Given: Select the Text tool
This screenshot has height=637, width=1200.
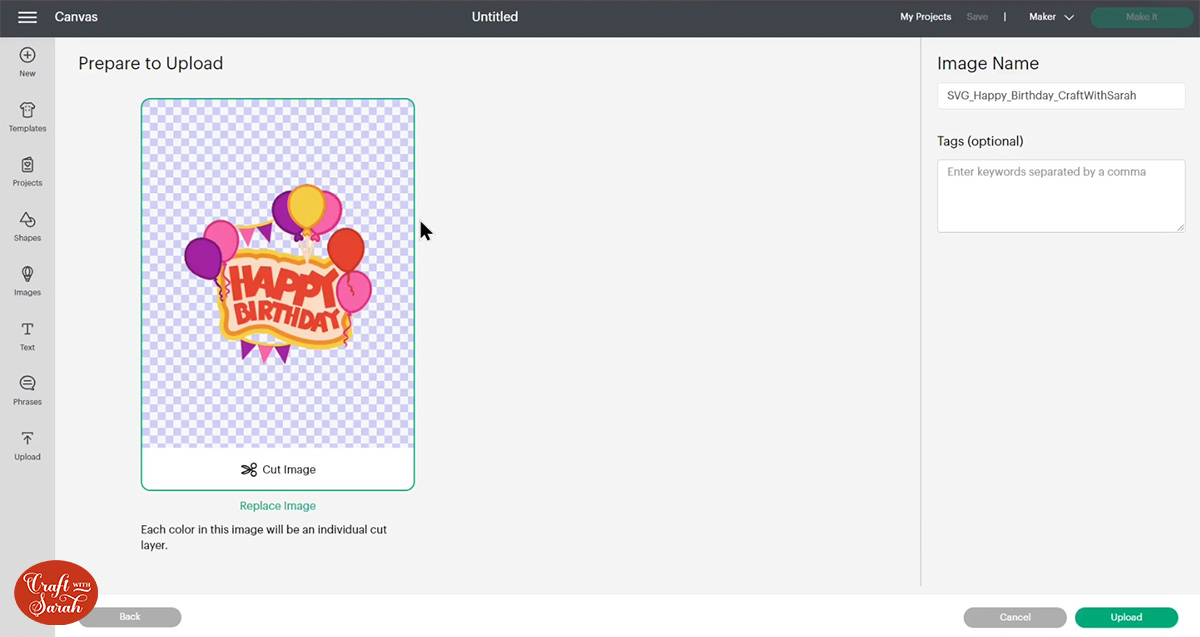Looking at the screenshot, I should (27, 334).
